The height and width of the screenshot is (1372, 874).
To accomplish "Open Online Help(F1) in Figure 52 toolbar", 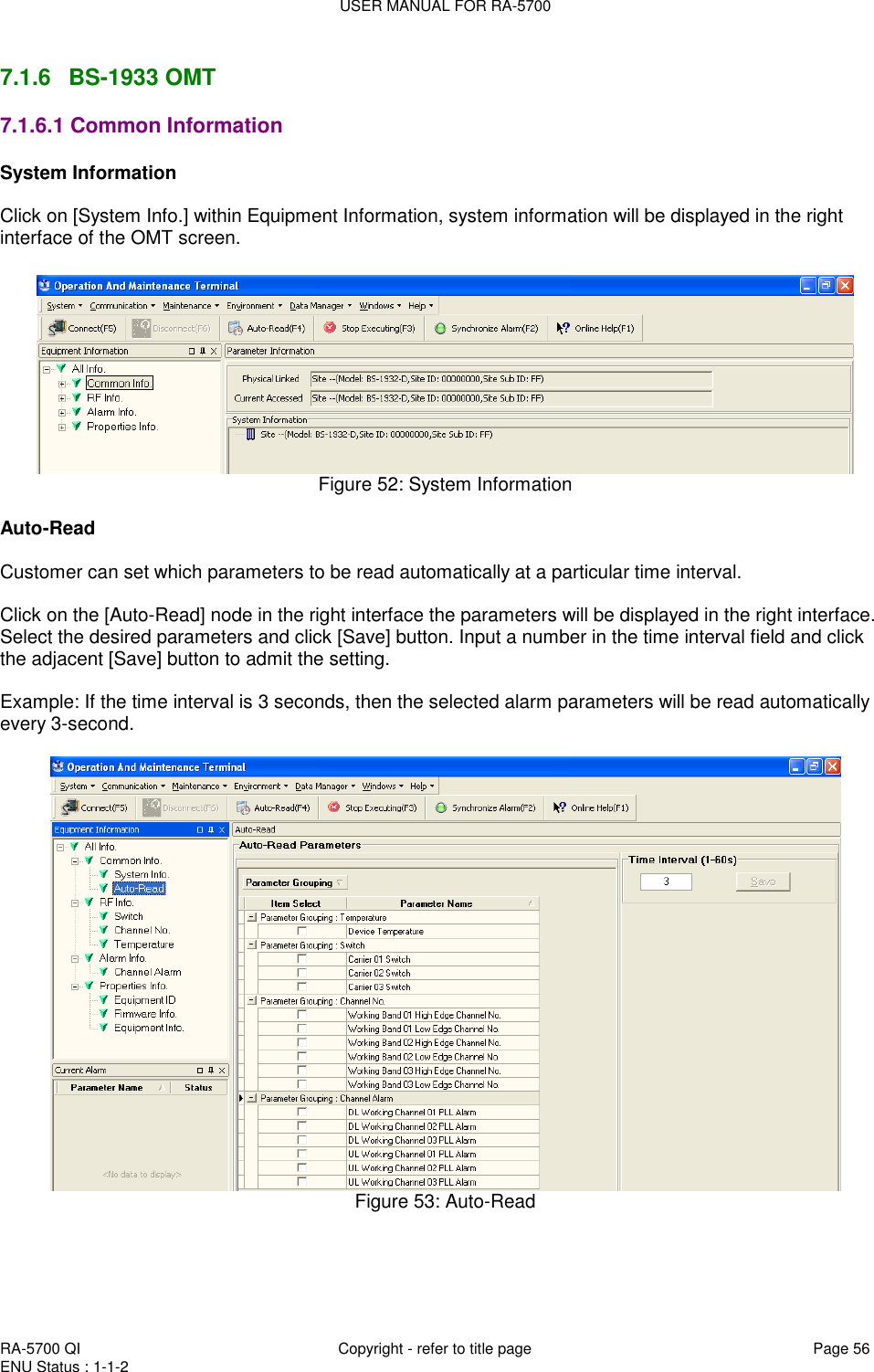I will pos(595,328).
